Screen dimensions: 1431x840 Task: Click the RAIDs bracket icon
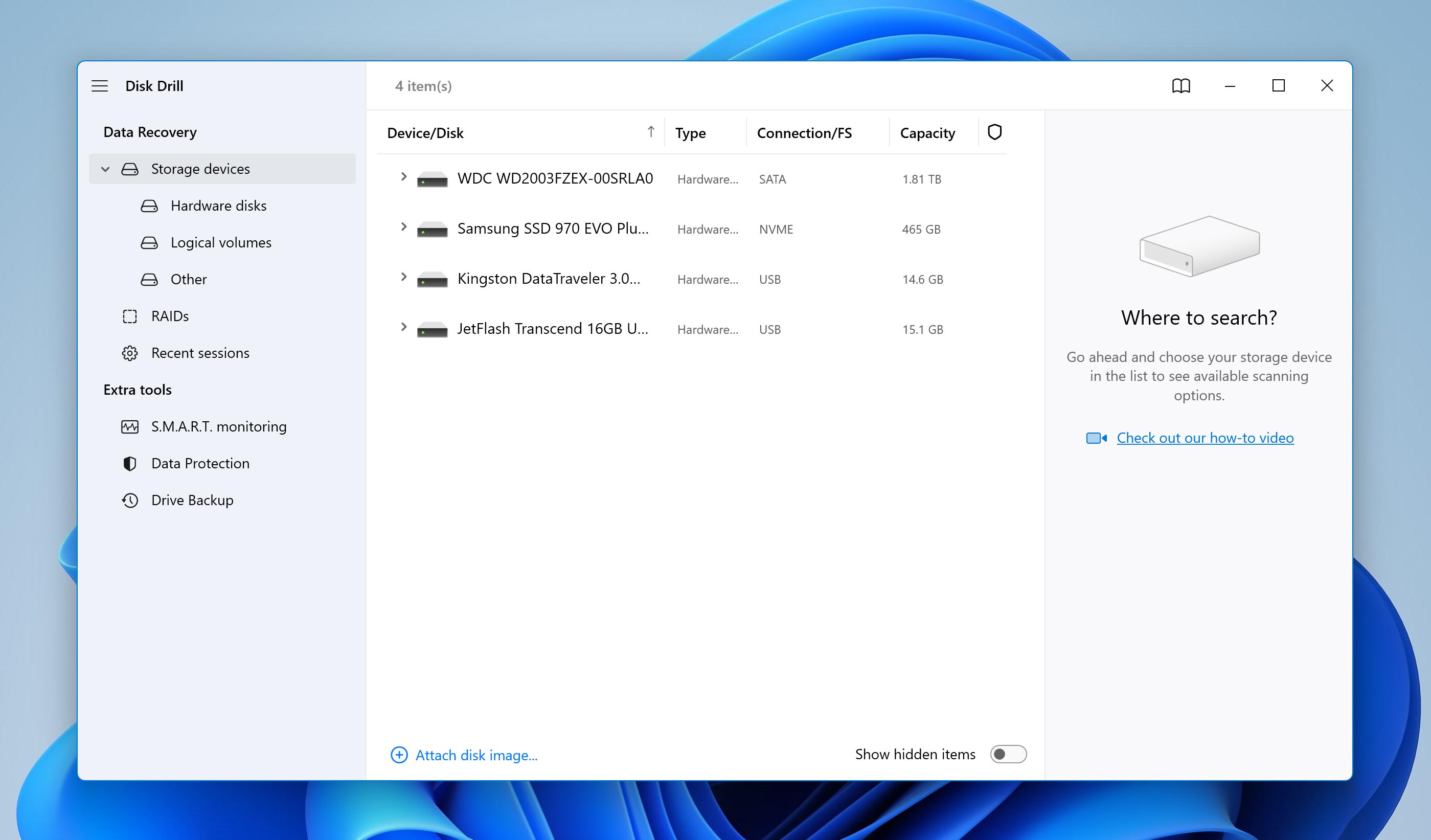pyautogui.click(x=129, y=316)
